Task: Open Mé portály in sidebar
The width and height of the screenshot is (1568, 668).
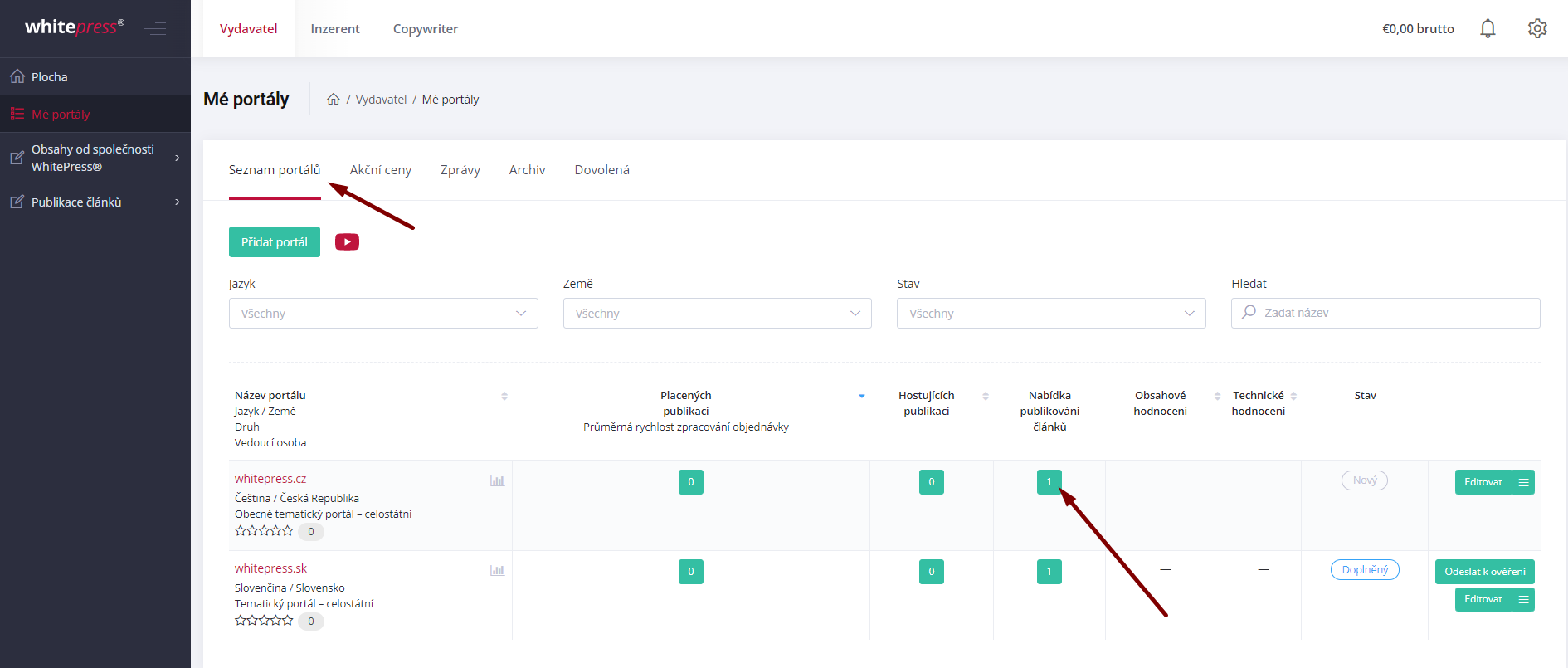Action: 95,114
